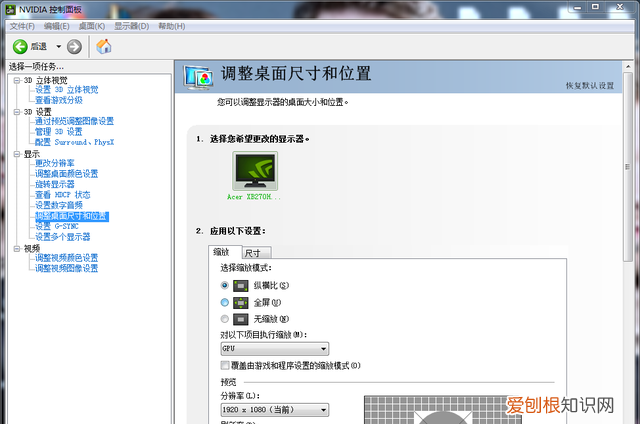Open 通过预览调整图像设置 task
This screenshot has height=424, width=640.
pyautogui.click(x=74, y=121)
